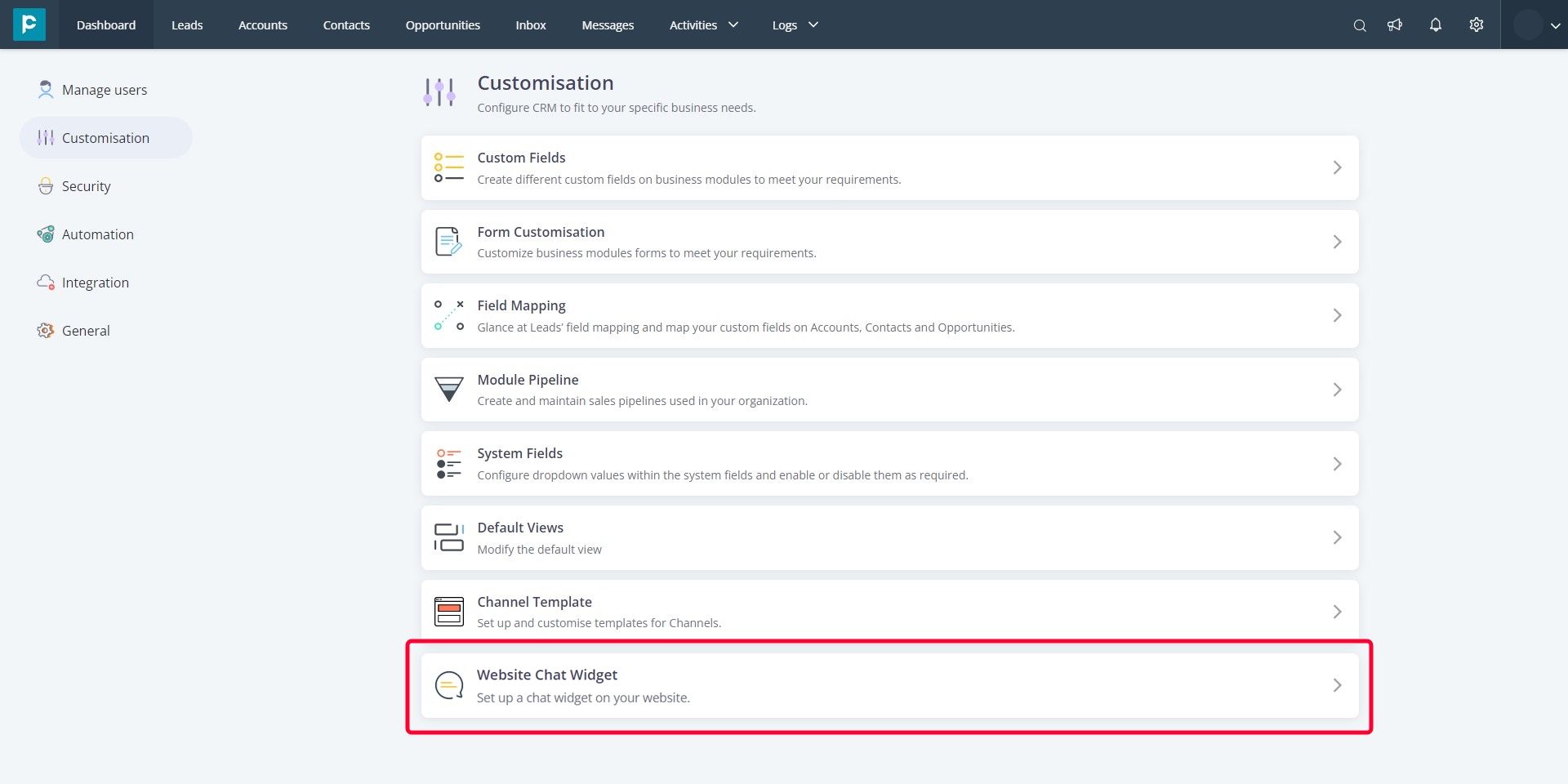1568x784 pixels.
Task: Click the user profile avatar
Action: pyautogui.click(x=1528, y=24)
